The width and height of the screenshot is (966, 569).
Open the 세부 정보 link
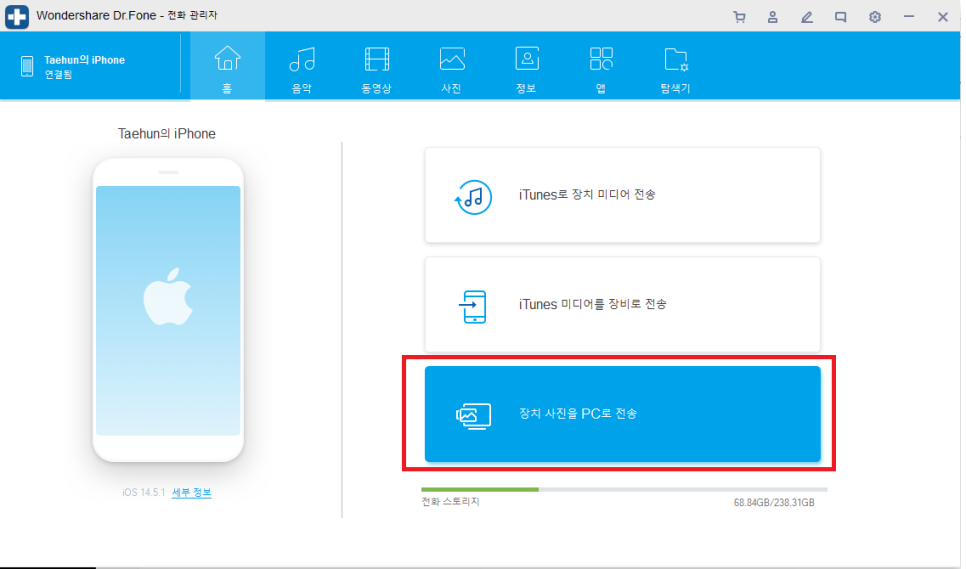point(192,492)
